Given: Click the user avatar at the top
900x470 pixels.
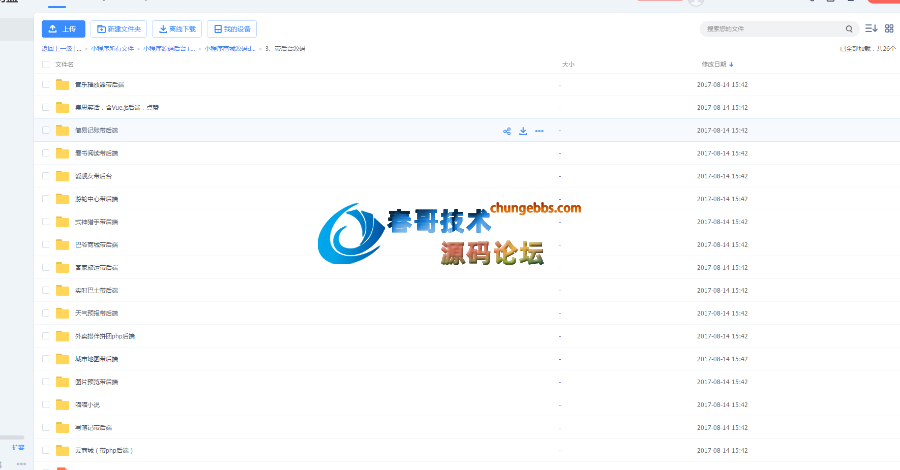Looking at the screenshot, I should [697, 3].
